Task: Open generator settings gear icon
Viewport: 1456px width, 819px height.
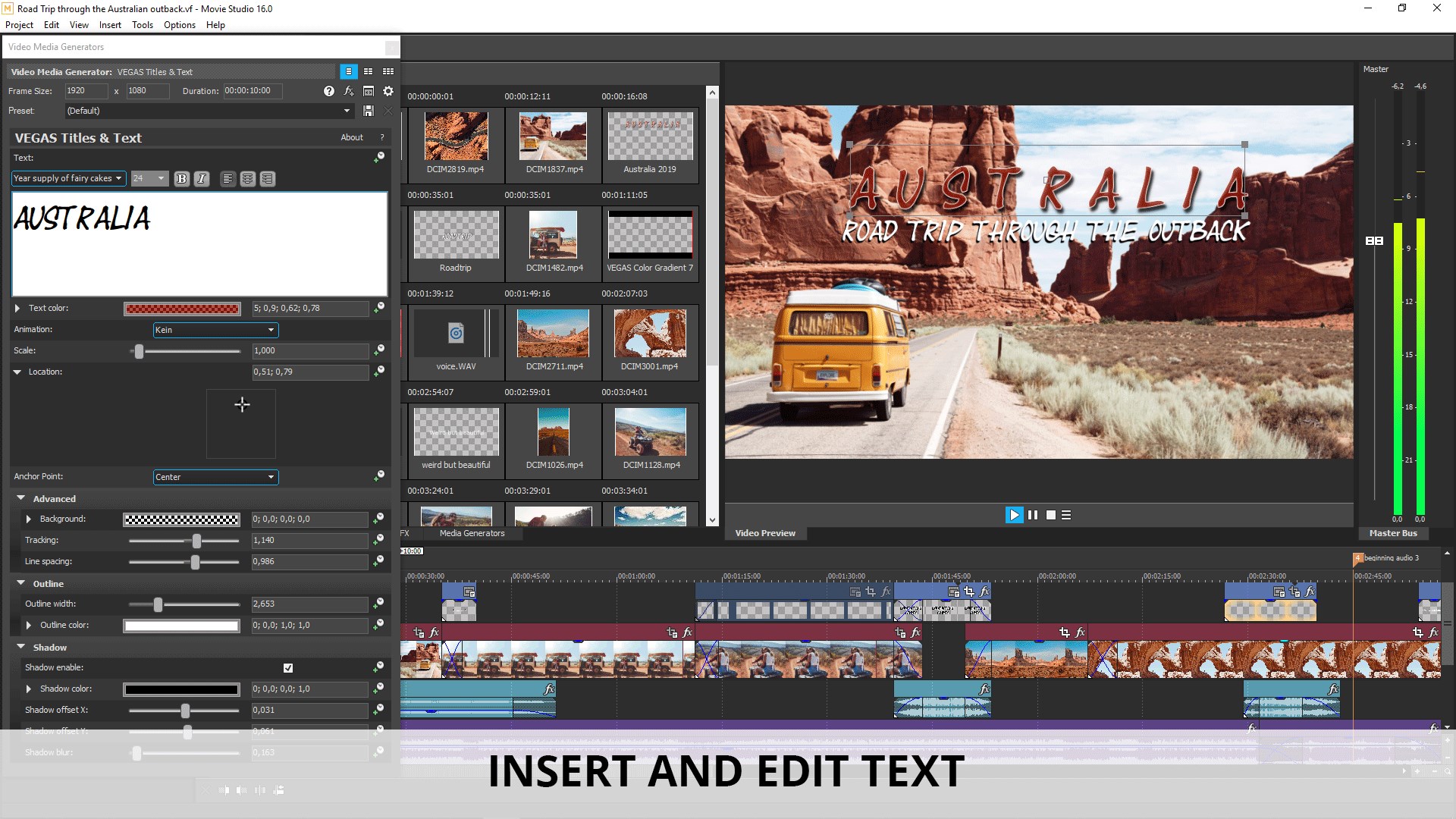Action: coord(388,91)
